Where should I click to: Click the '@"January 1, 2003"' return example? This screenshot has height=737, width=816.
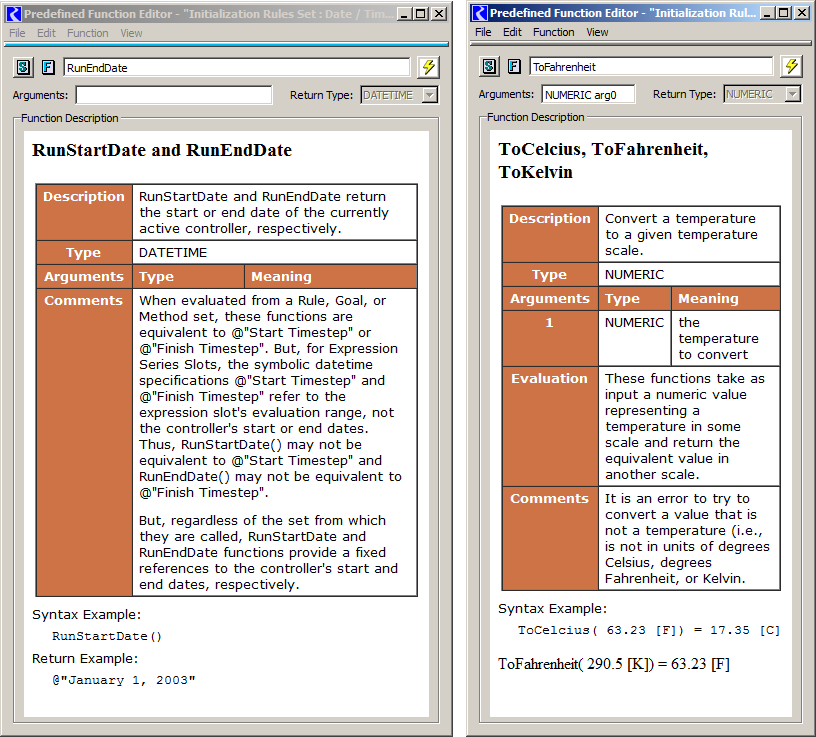click(124, 680)
